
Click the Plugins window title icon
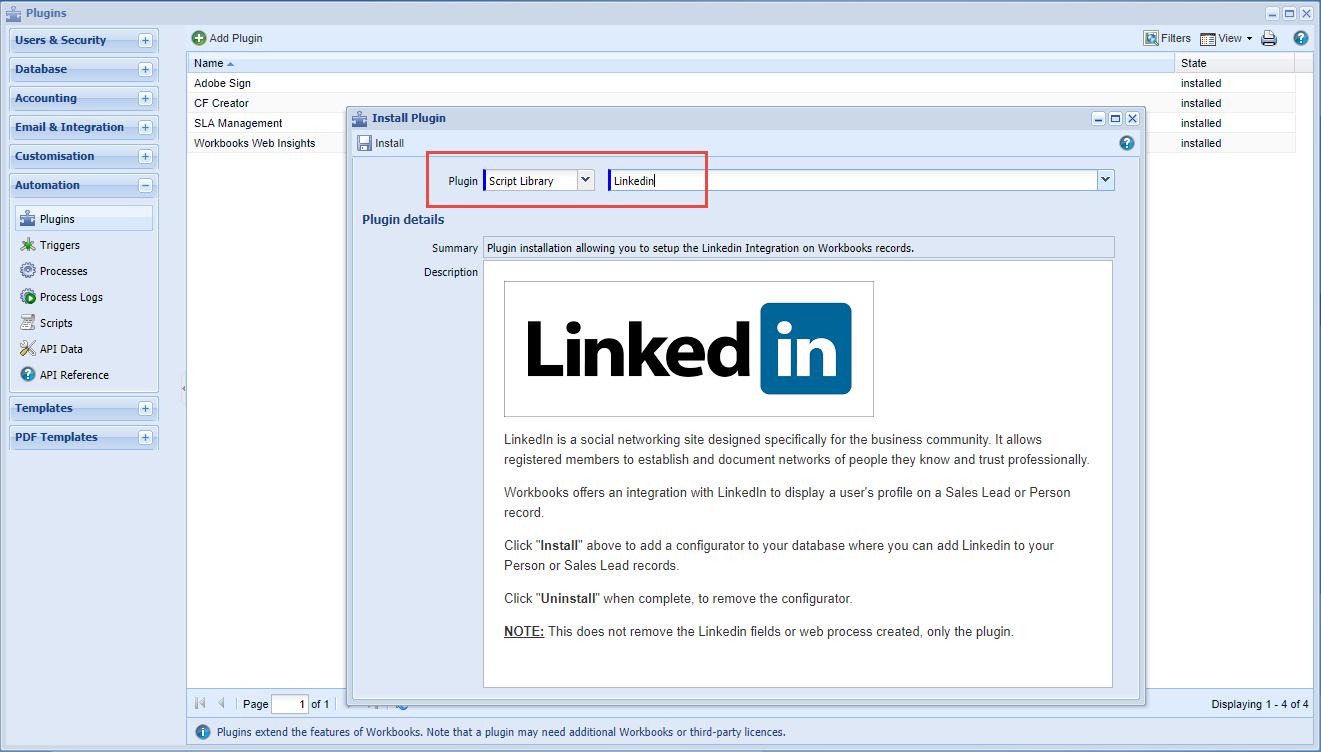(x=14, y=13)
